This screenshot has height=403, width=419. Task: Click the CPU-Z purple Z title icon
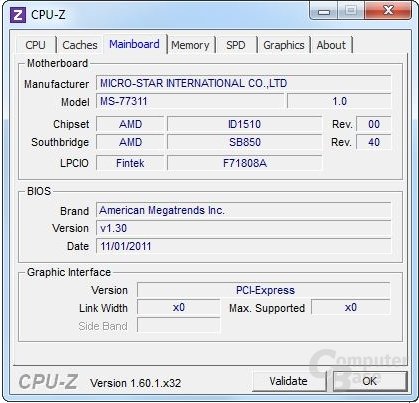[x=18, y=15]
